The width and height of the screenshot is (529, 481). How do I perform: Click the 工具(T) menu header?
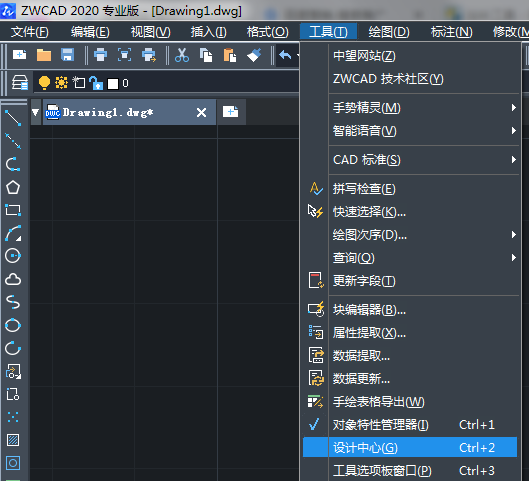328,32
